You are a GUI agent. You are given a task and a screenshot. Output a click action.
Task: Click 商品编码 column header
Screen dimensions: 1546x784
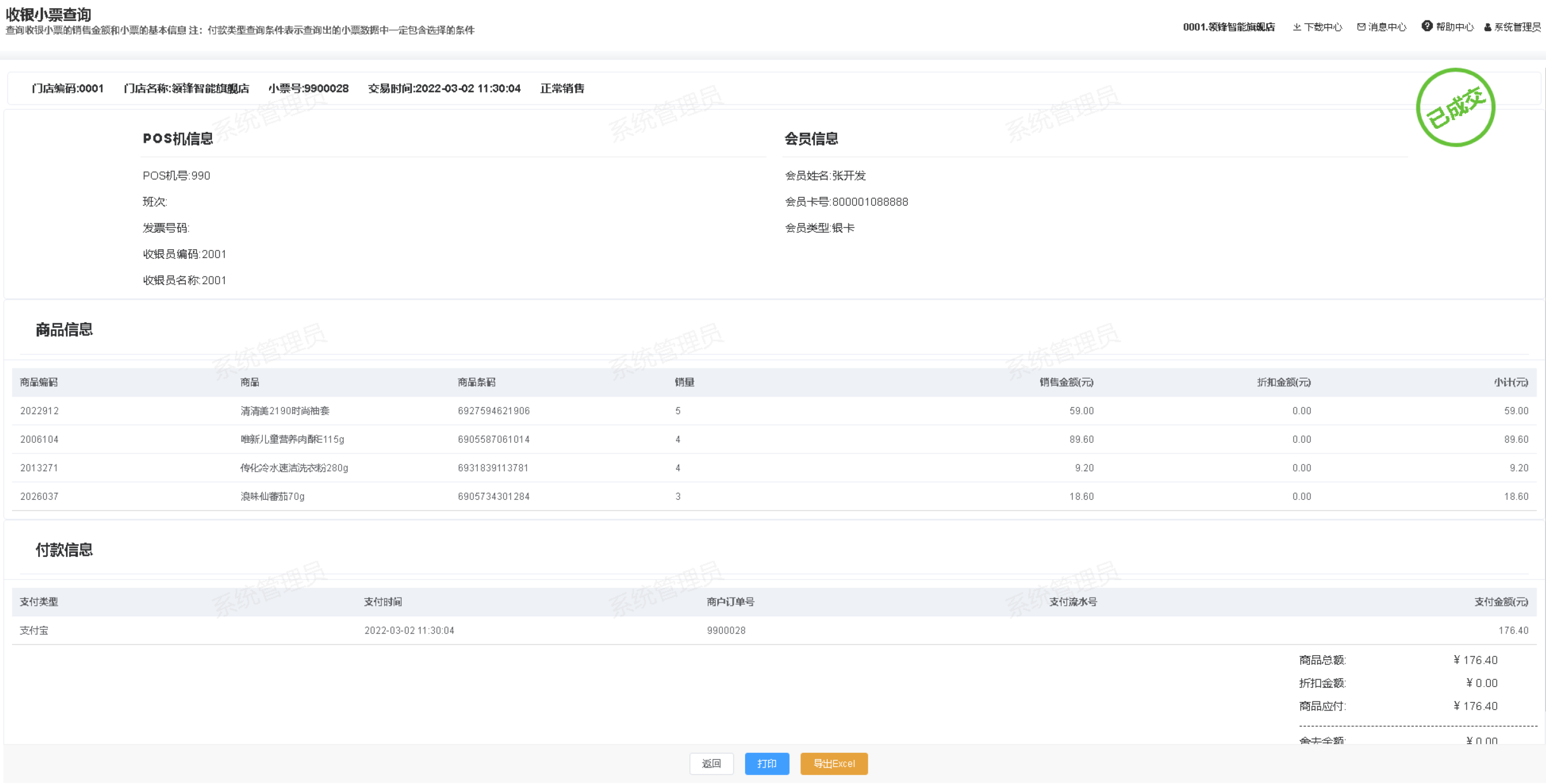pos(39,382)
